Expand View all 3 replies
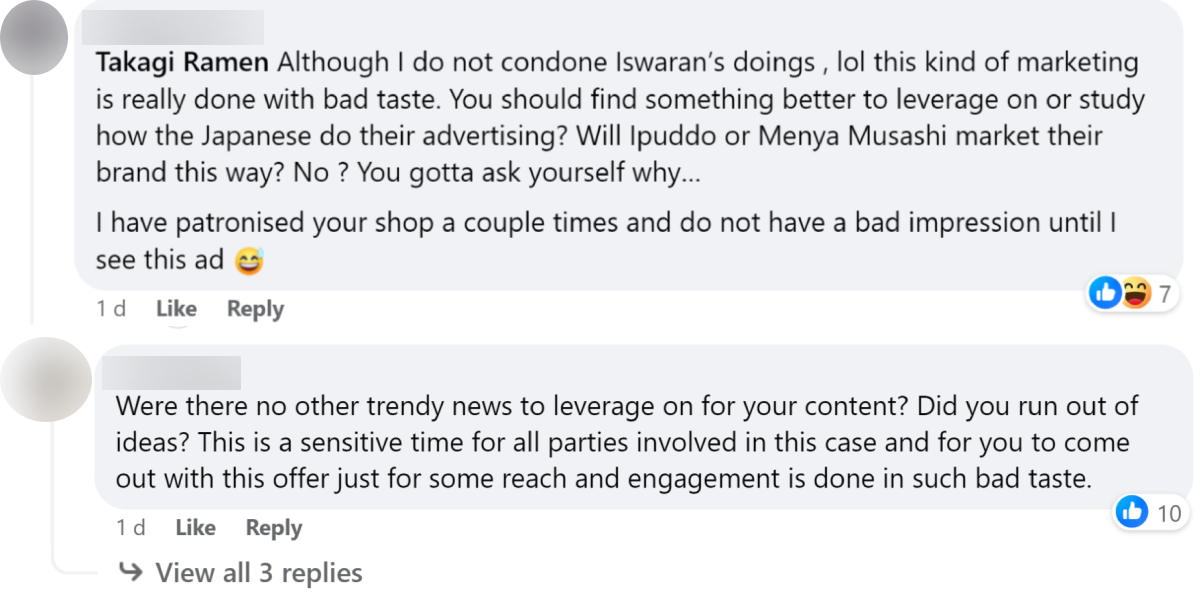This screenshot has height=597, width=1200. 258,572
